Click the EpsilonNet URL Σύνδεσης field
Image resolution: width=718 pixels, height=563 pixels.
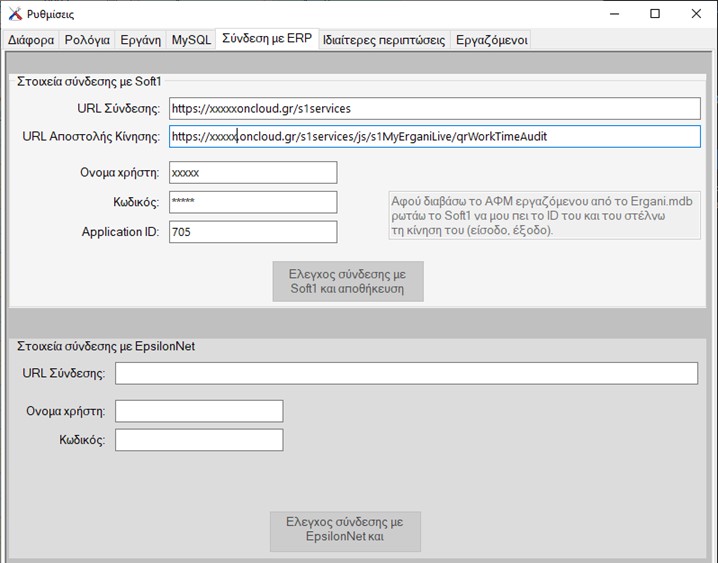405,373
